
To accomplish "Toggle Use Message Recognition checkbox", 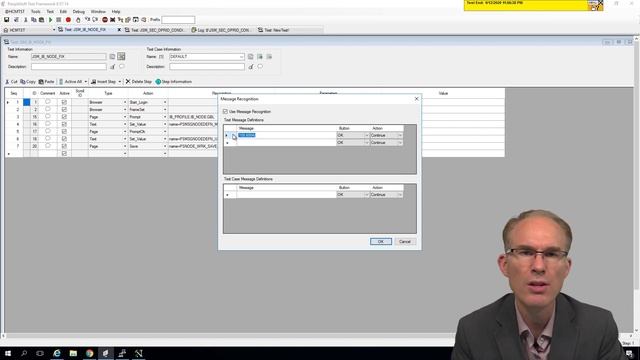I will click(x=225, y=111).
